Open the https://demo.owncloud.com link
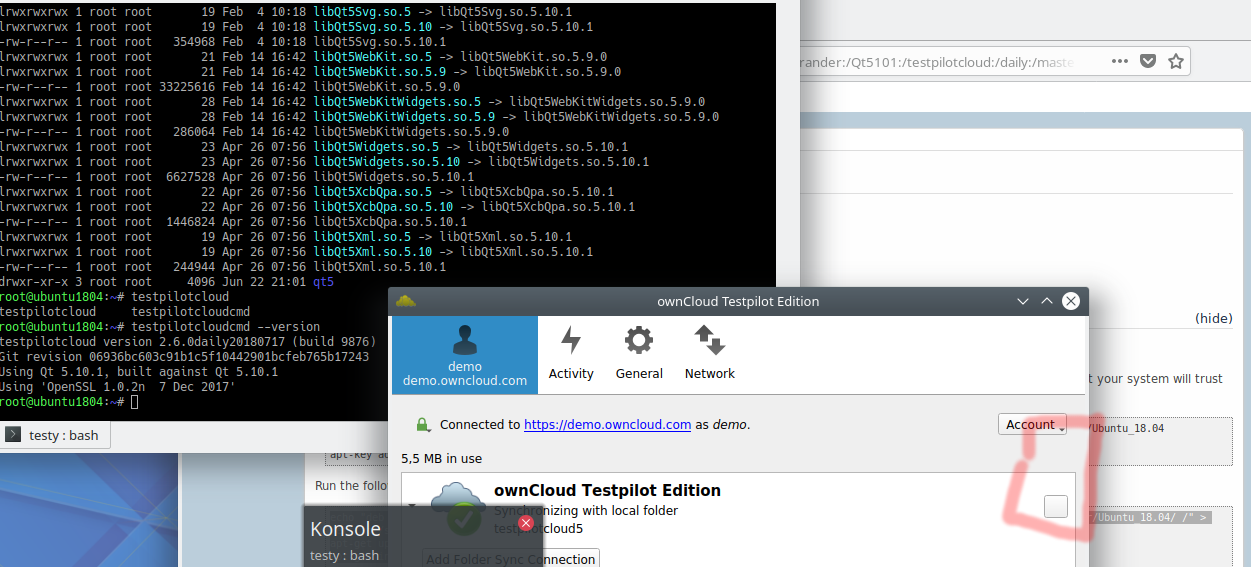Screen dimensions: 1251x567 coord(608,424)
